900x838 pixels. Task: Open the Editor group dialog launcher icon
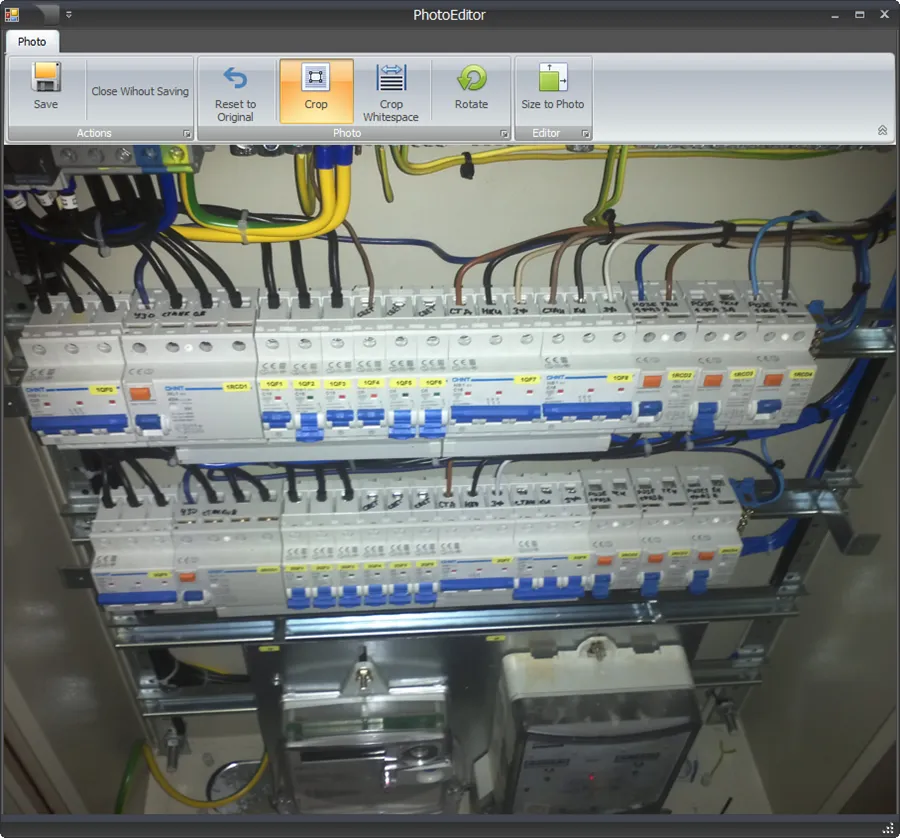[x=586, y=133]
